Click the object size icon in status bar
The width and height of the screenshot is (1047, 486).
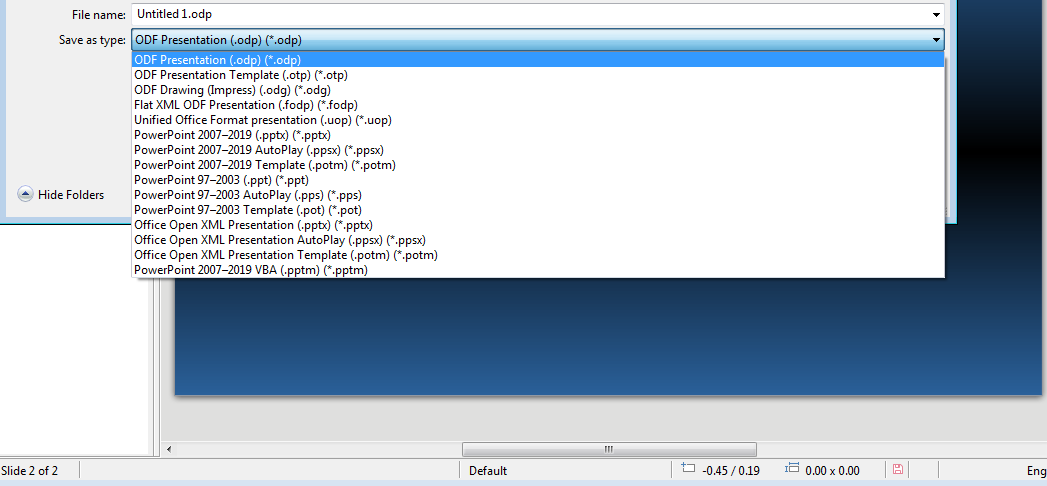[x=793, y=469]
